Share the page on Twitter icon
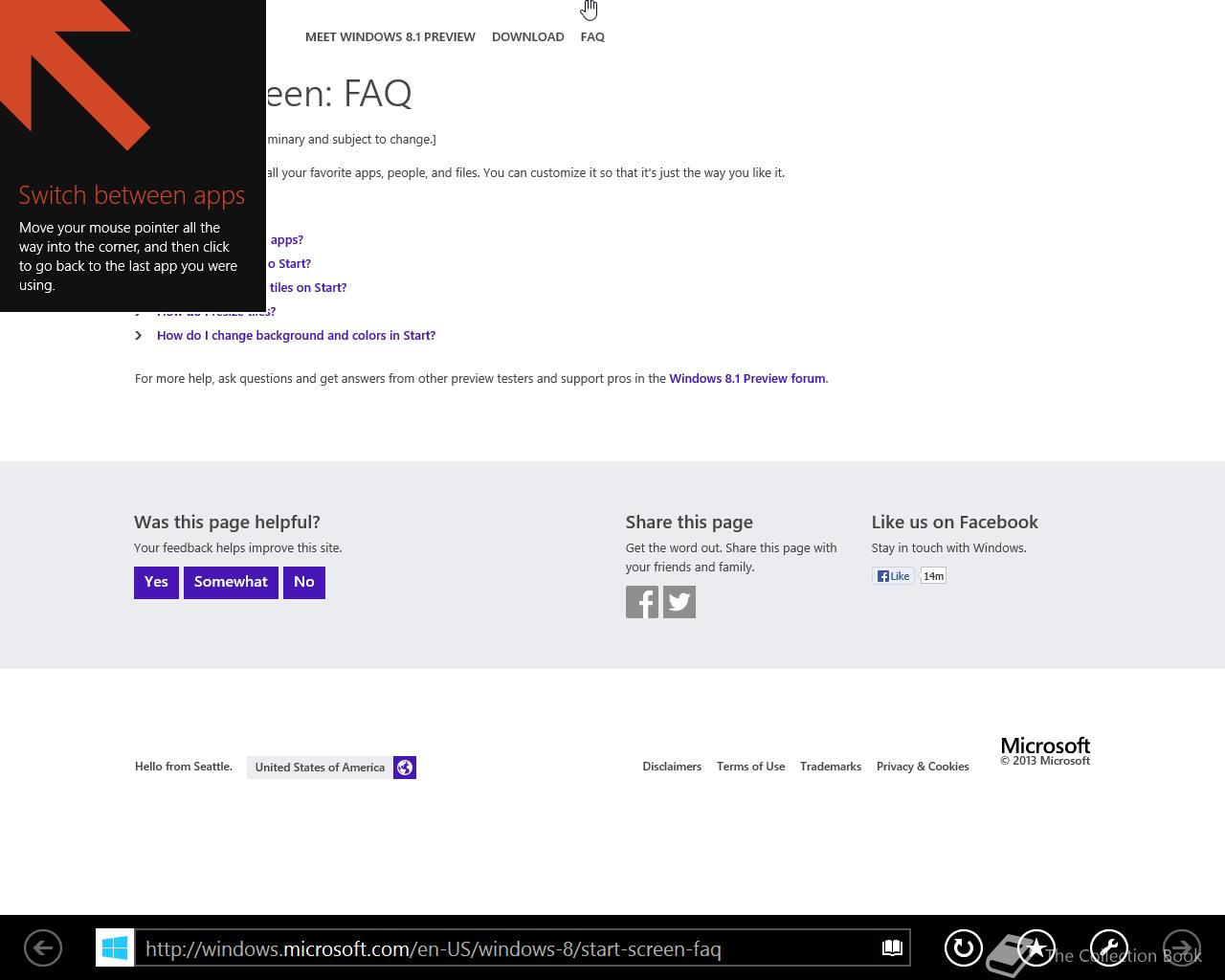 pyautogui.click(x=679, y=602)
